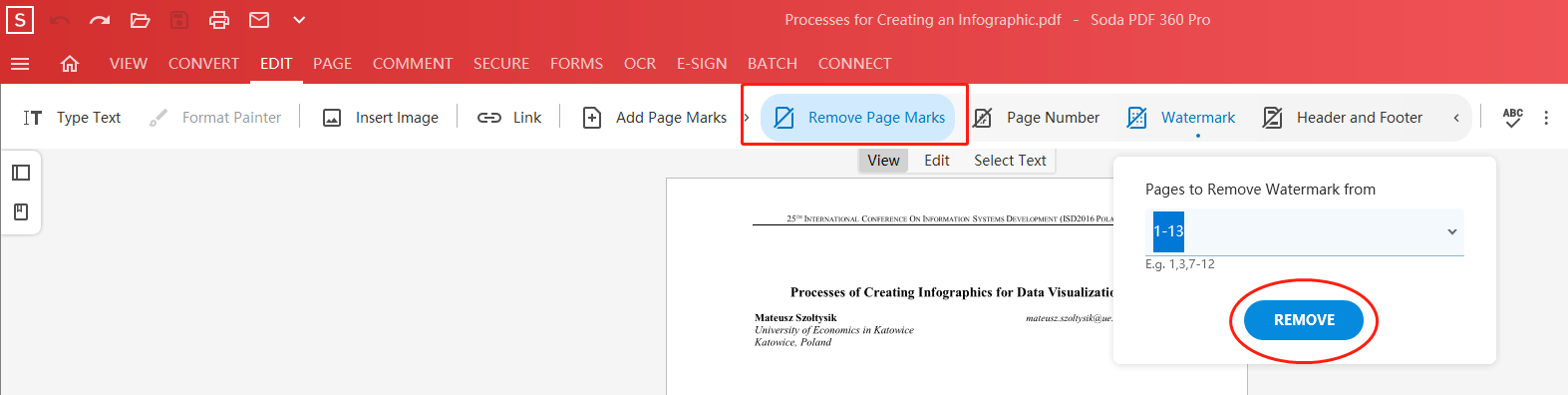Viewport: 1568px width, 395px height.
Task: Run spell check ABC icon
Action: click(x=1513, y=118)
